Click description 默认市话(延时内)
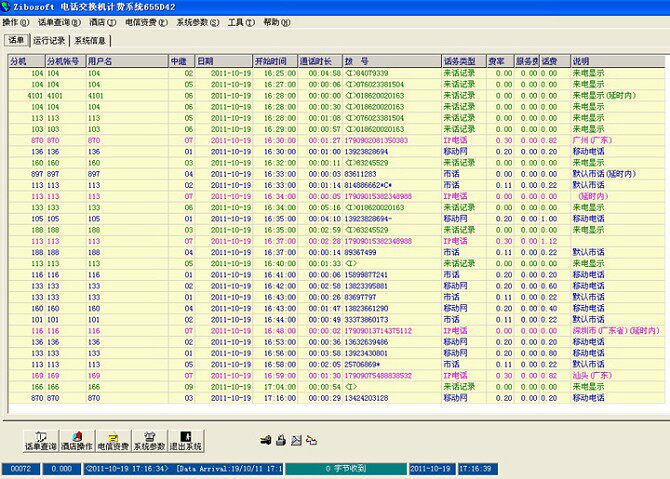 [604, 174]
